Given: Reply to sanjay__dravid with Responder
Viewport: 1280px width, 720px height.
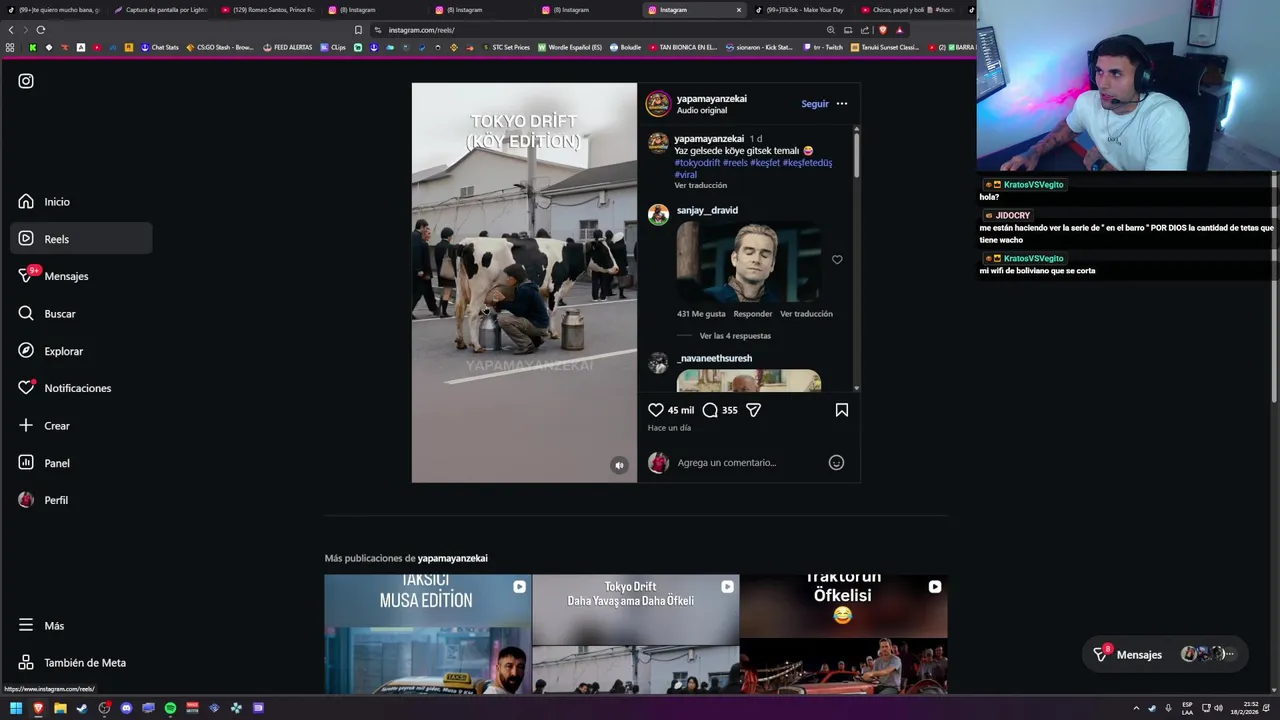Looking at the screenshot, I should tap(753, 314).
